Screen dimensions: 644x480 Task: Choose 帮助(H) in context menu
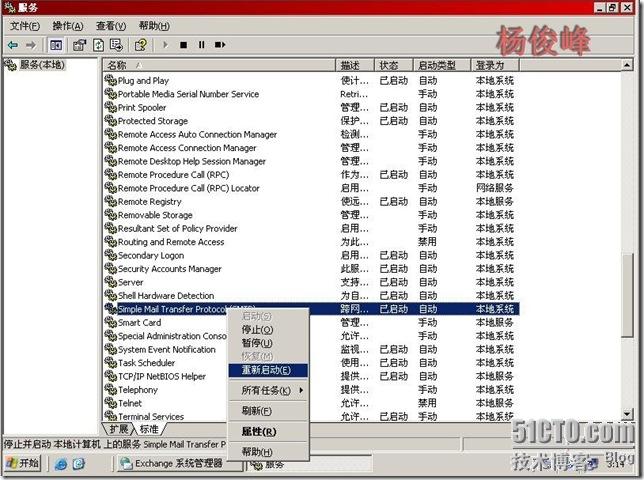pos(268,452)
